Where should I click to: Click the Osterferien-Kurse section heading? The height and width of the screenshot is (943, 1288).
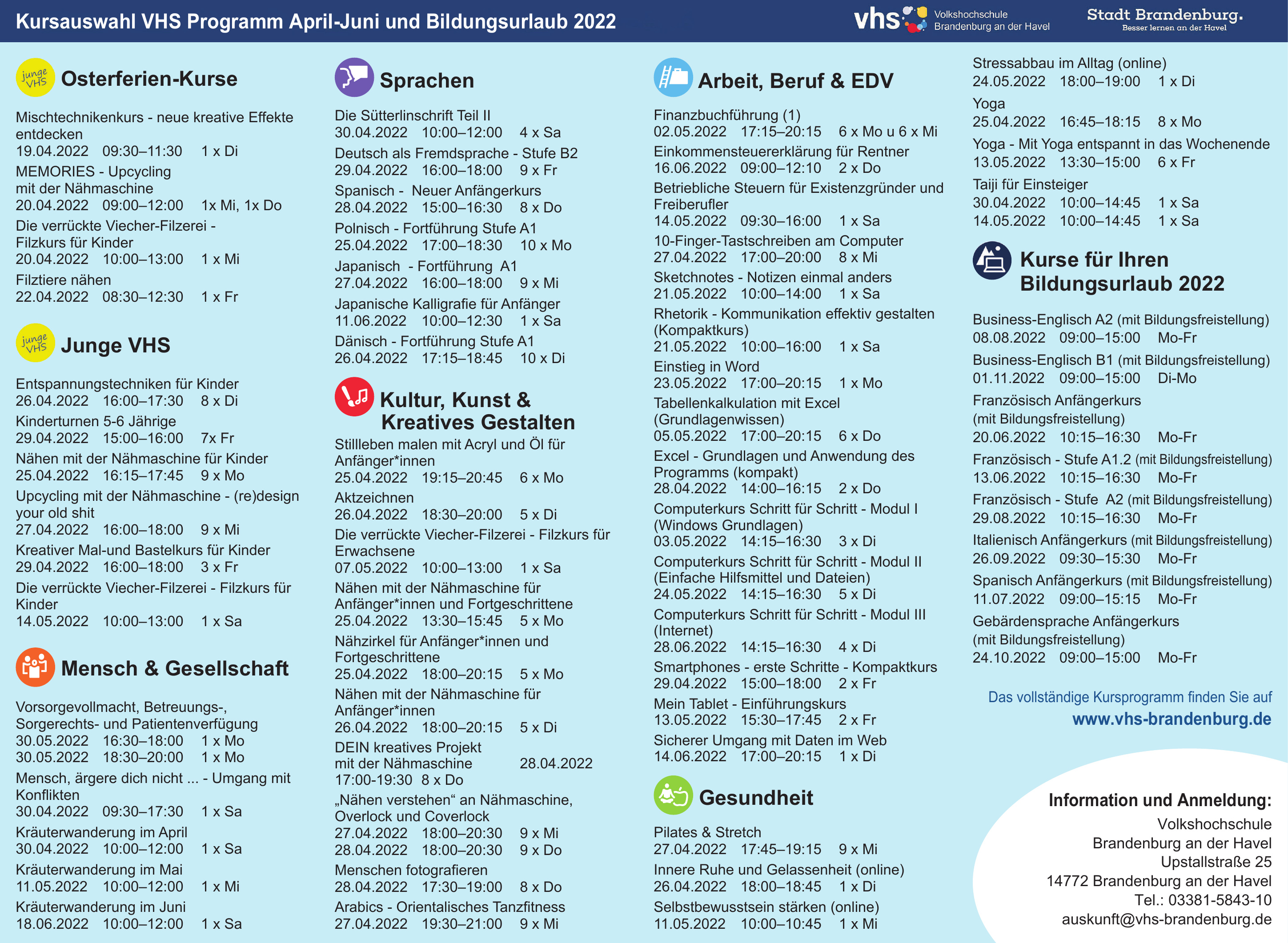[x=149, y=79]
